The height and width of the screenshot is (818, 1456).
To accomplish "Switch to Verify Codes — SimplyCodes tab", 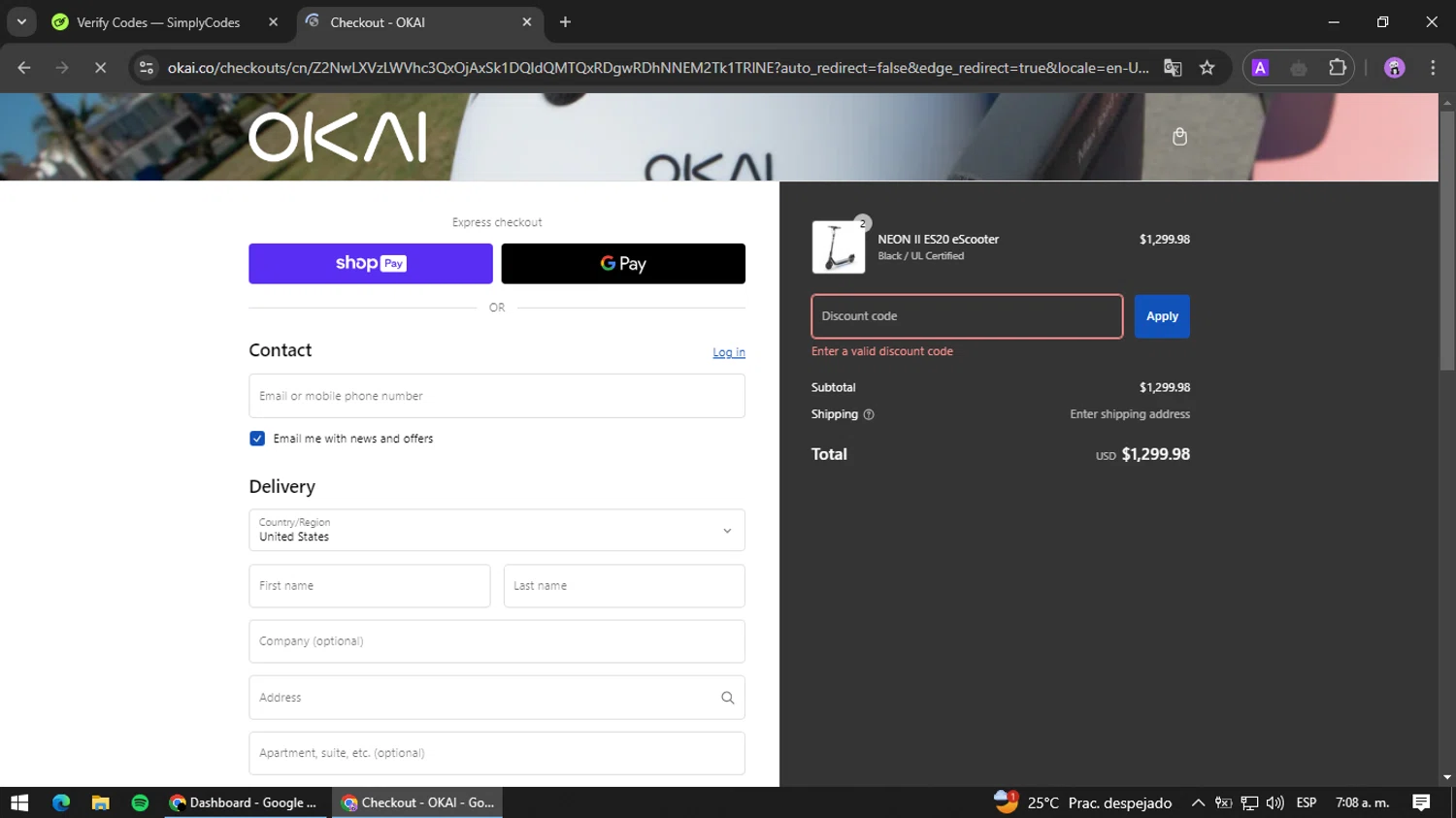I will click(165, 22).
